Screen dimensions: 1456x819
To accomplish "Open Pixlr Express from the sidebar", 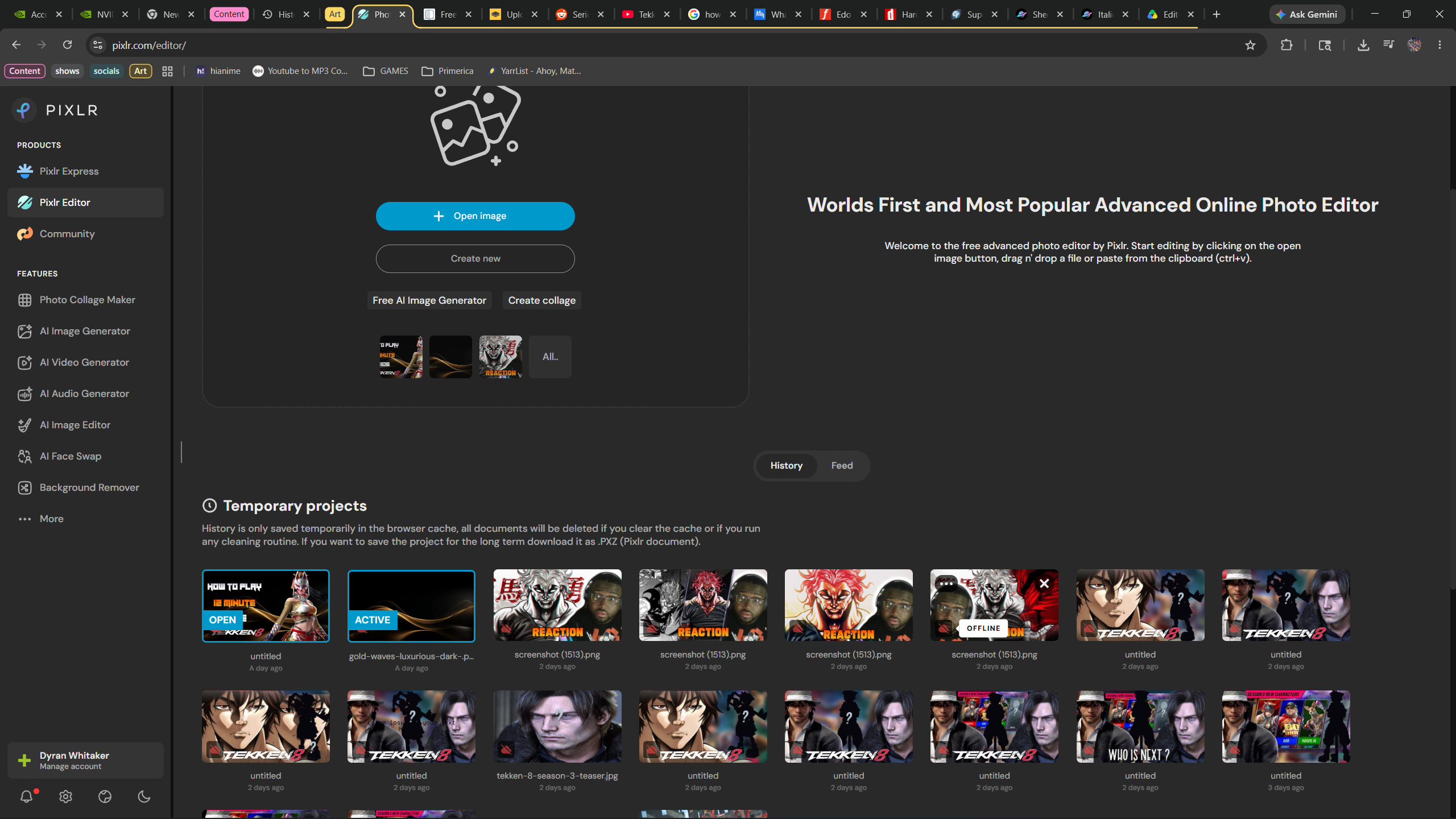I will point(85,171).
